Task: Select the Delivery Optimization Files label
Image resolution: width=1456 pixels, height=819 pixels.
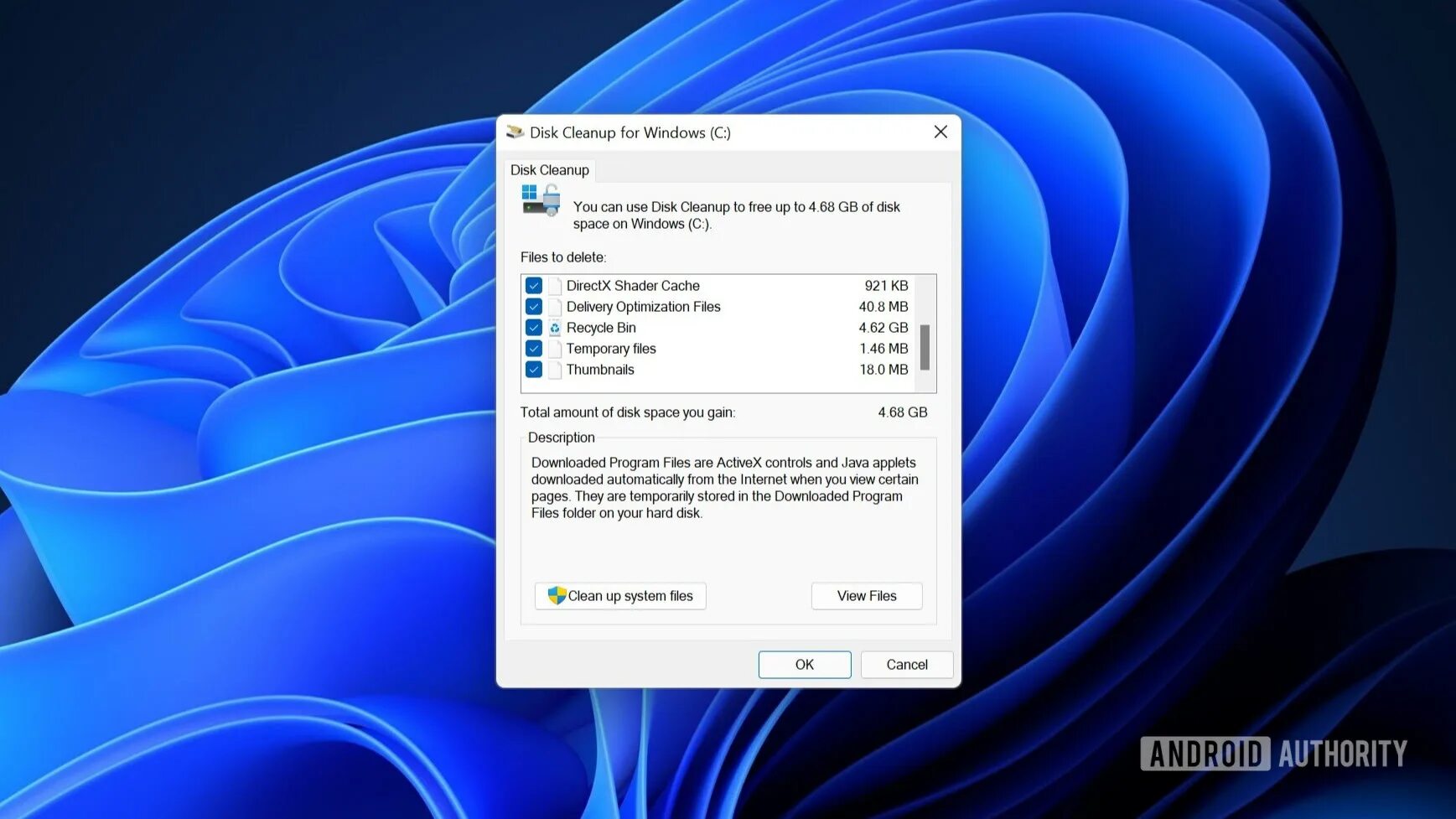Action: (x=643, y=307)
